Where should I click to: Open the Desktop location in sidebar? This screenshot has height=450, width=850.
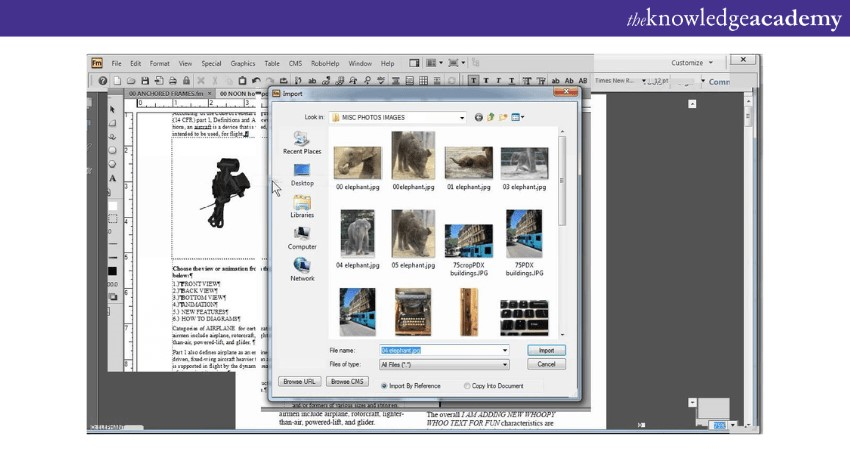302,172
